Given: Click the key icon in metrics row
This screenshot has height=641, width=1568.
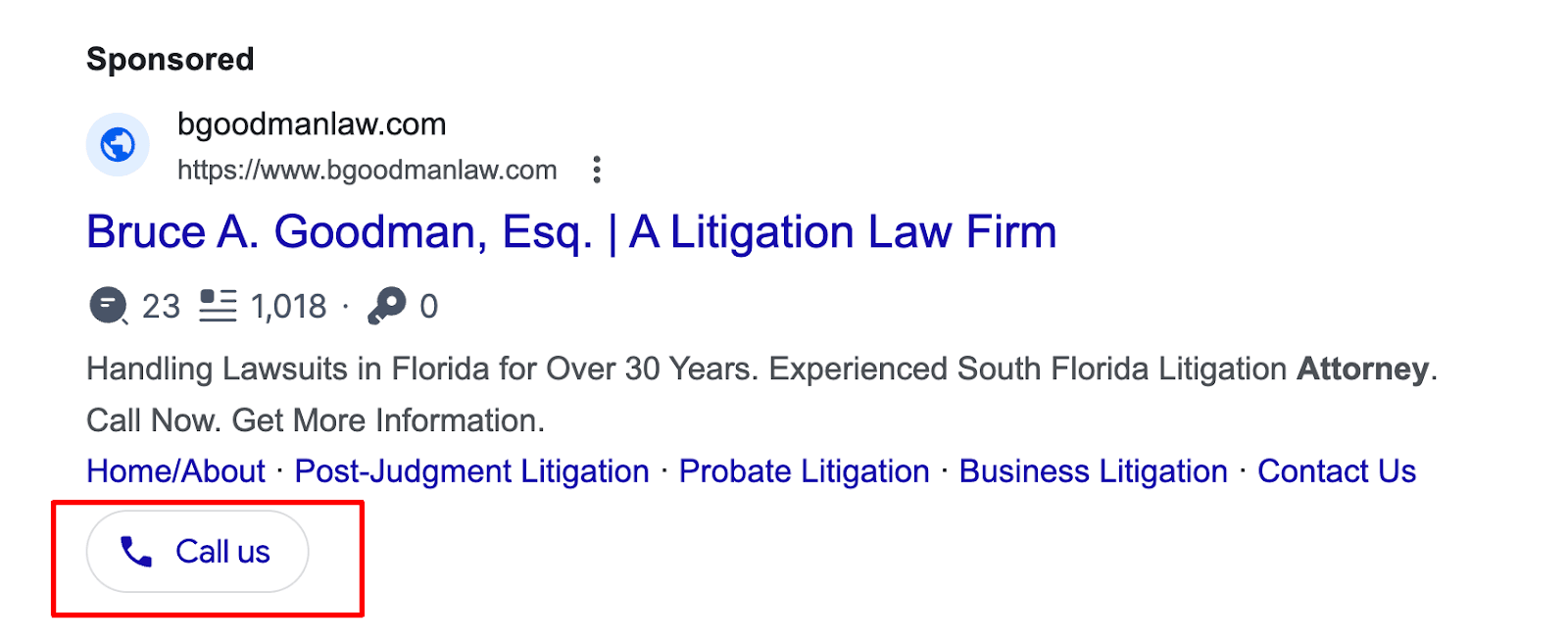Looking at the screenshot, I should click(x=386, y=306).
